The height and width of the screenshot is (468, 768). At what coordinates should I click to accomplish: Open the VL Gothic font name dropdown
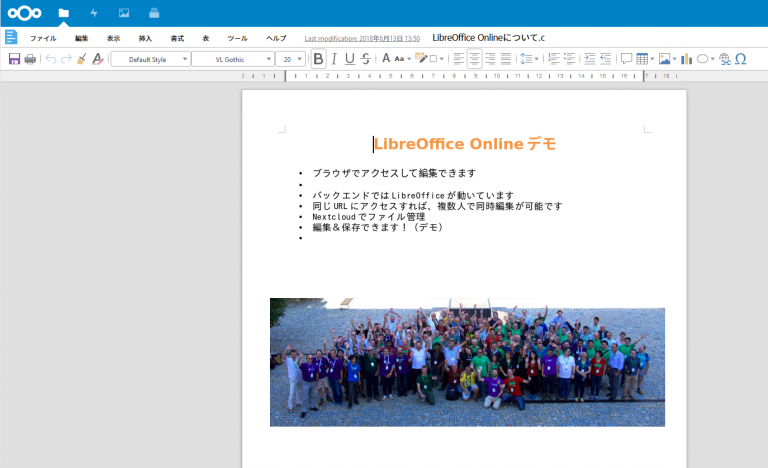pyautogui.click(x=233, y=59)
